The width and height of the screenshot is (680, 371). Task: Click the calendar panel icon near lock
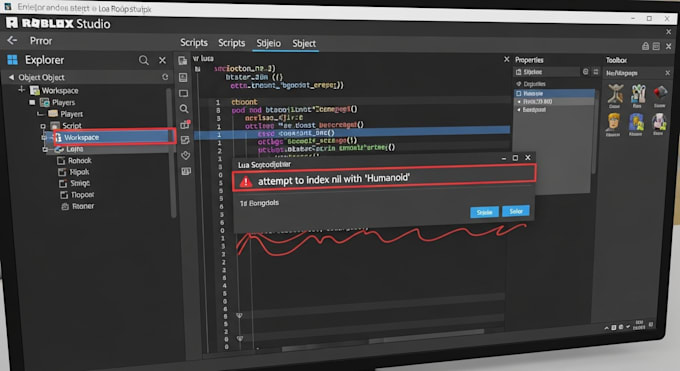[656, 46]
